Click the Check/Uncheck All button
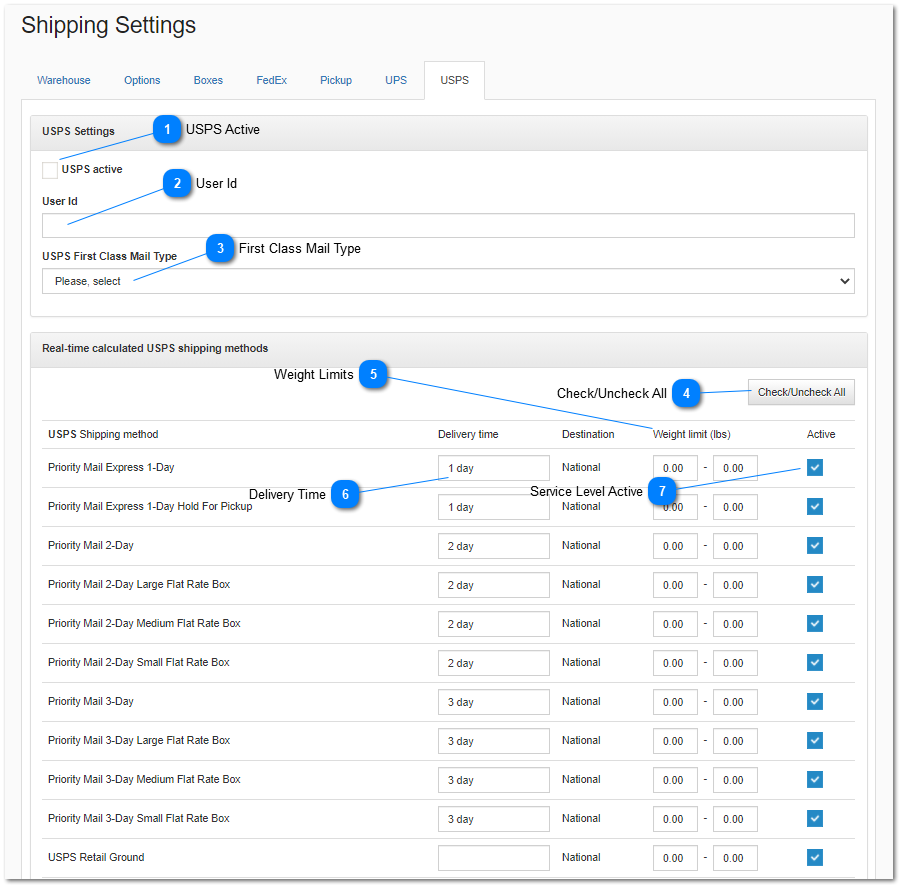902x888 pixels. click(801, 392)
